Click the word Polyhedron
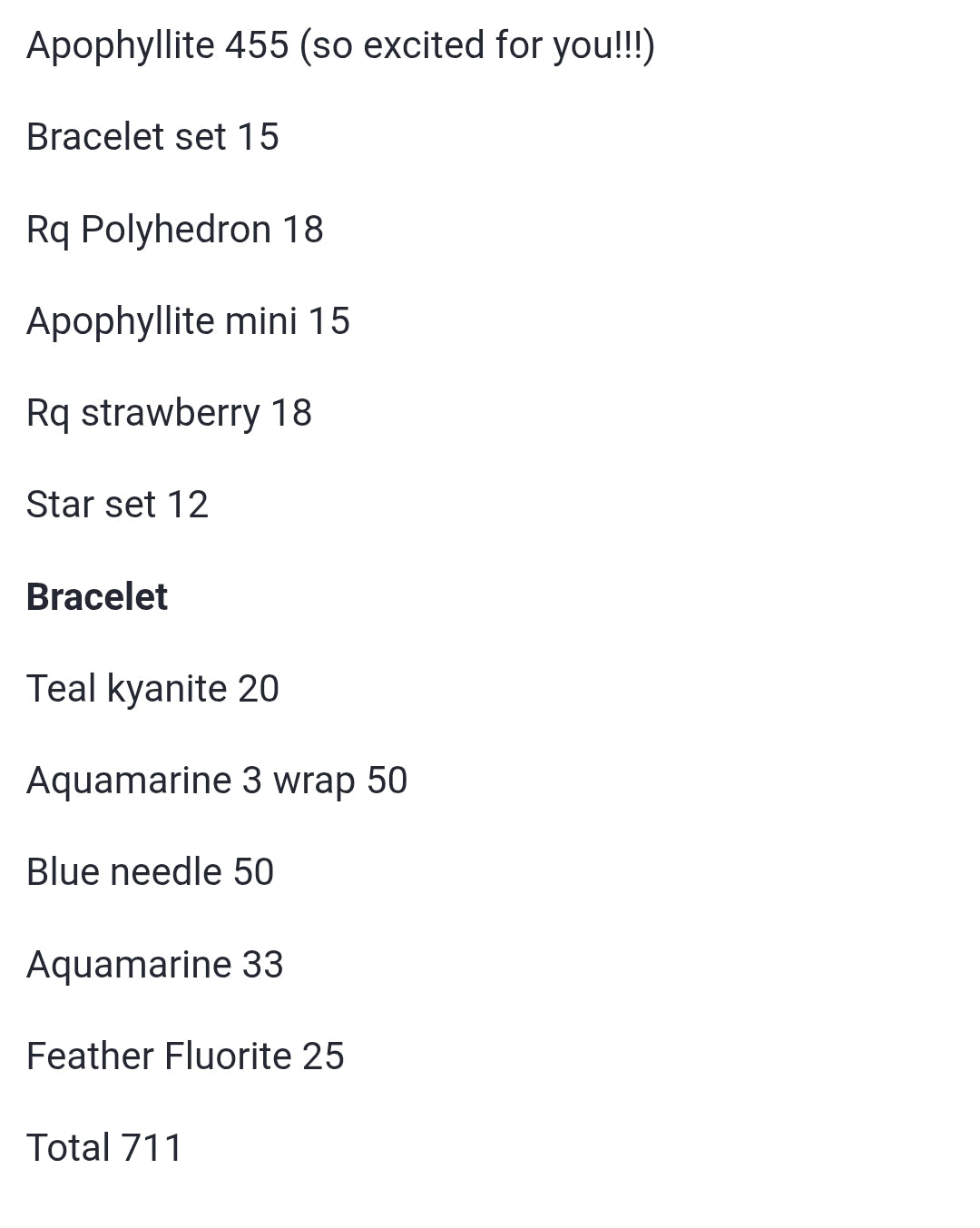 [176, 230]
